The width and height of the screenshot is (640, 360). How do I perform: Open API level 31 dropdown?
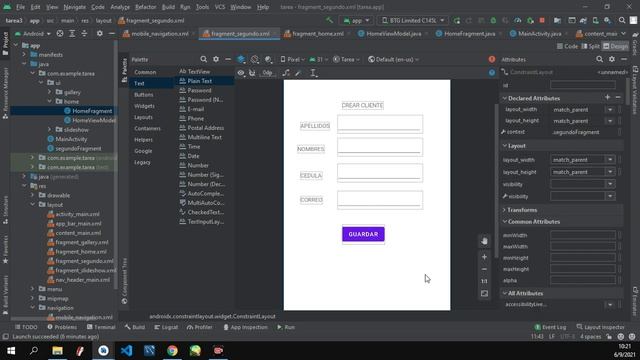coord(319,60)
